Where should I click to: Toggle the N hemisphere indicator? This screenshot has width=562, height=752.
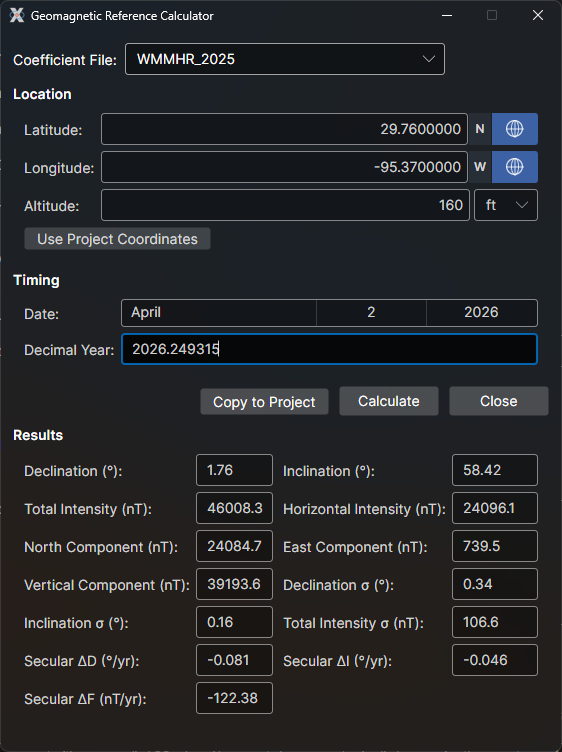coord(480,129)
